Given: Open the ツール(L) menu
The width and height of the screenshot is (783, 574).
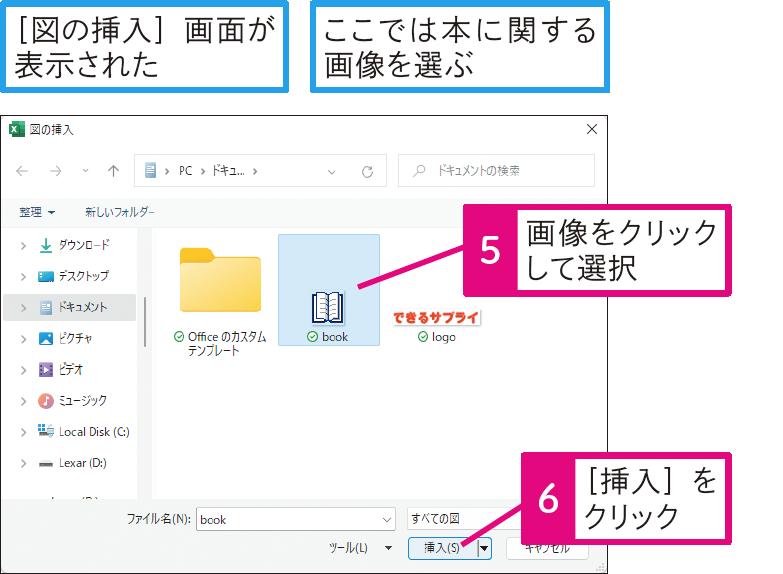Looking at the screenshot, I should tap(360, 548).
